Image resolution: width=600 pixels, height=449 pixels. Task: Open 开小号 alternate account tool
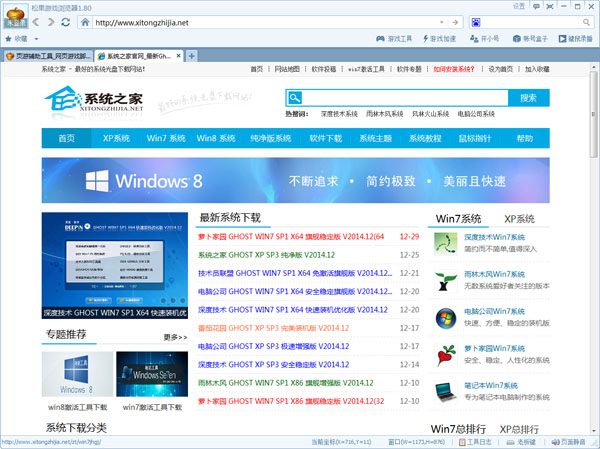tap(484, 39)
